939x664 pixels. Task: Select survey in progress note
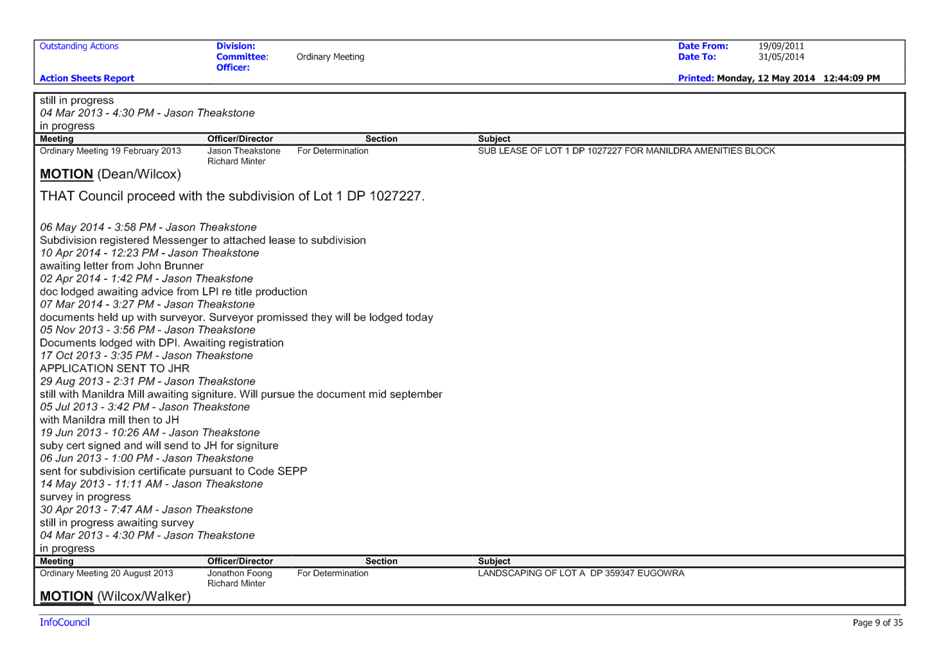85,498
